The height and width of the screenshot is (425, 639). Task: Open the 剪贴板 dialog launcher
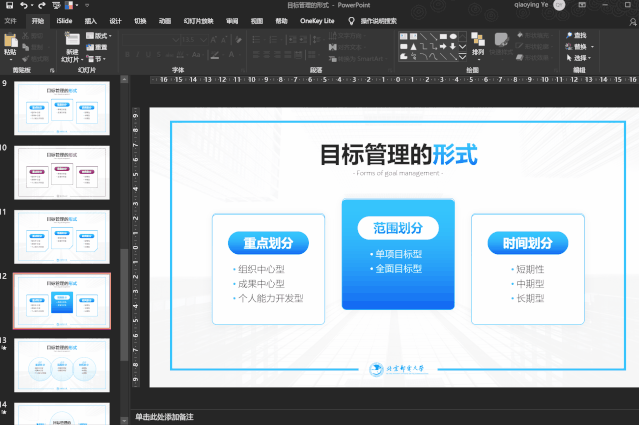tap(52, 70)
